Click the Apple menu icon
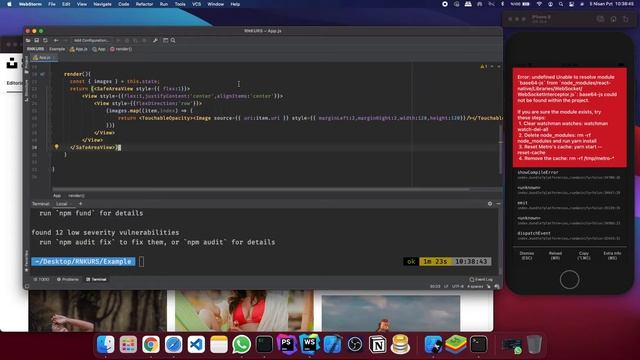The height and width of the screenshot is (360, 640). click(x=9, y=4)
